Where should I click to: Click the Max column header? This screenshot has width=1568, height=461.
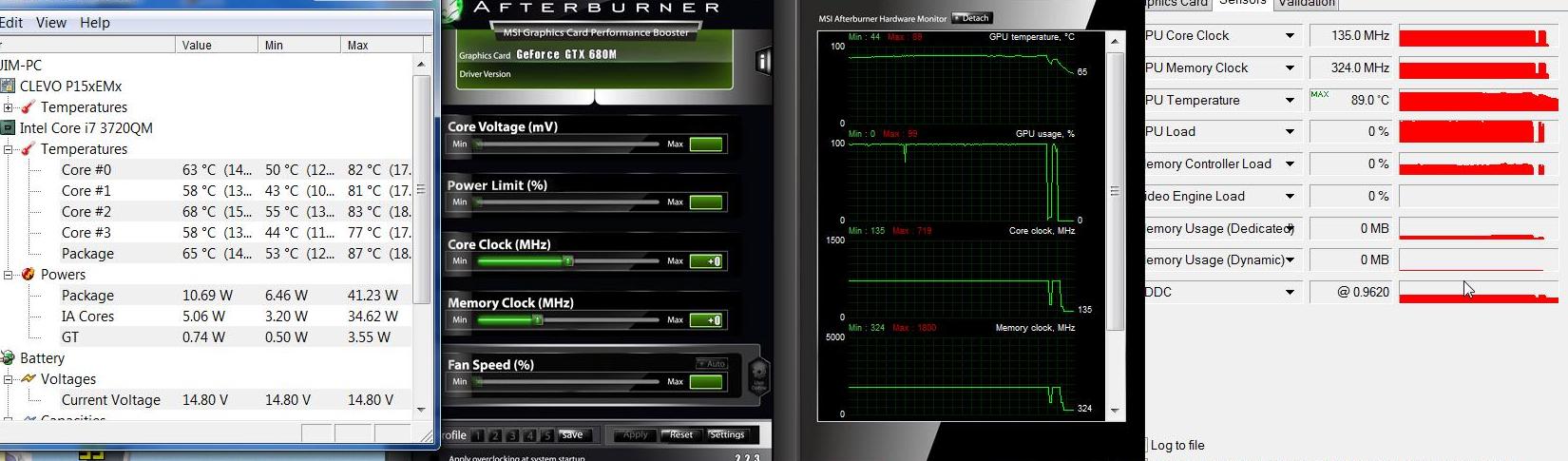click(x=380, y=45)
